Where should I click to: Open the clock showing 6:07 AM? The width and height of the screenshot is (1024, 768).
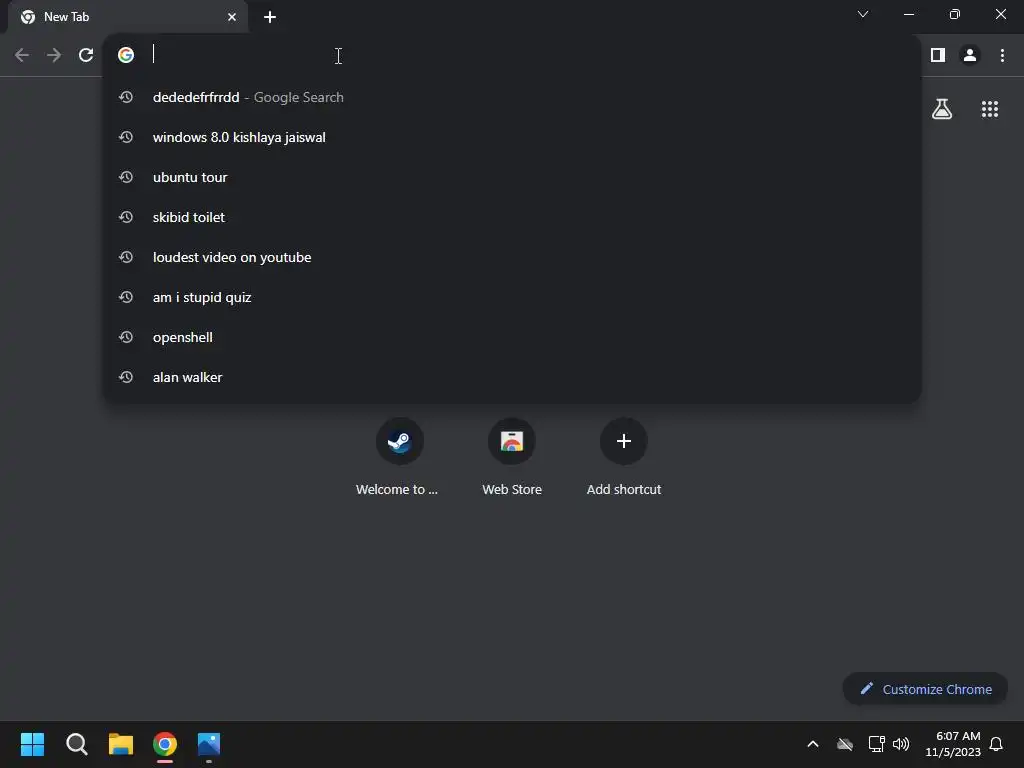(953, 744)
